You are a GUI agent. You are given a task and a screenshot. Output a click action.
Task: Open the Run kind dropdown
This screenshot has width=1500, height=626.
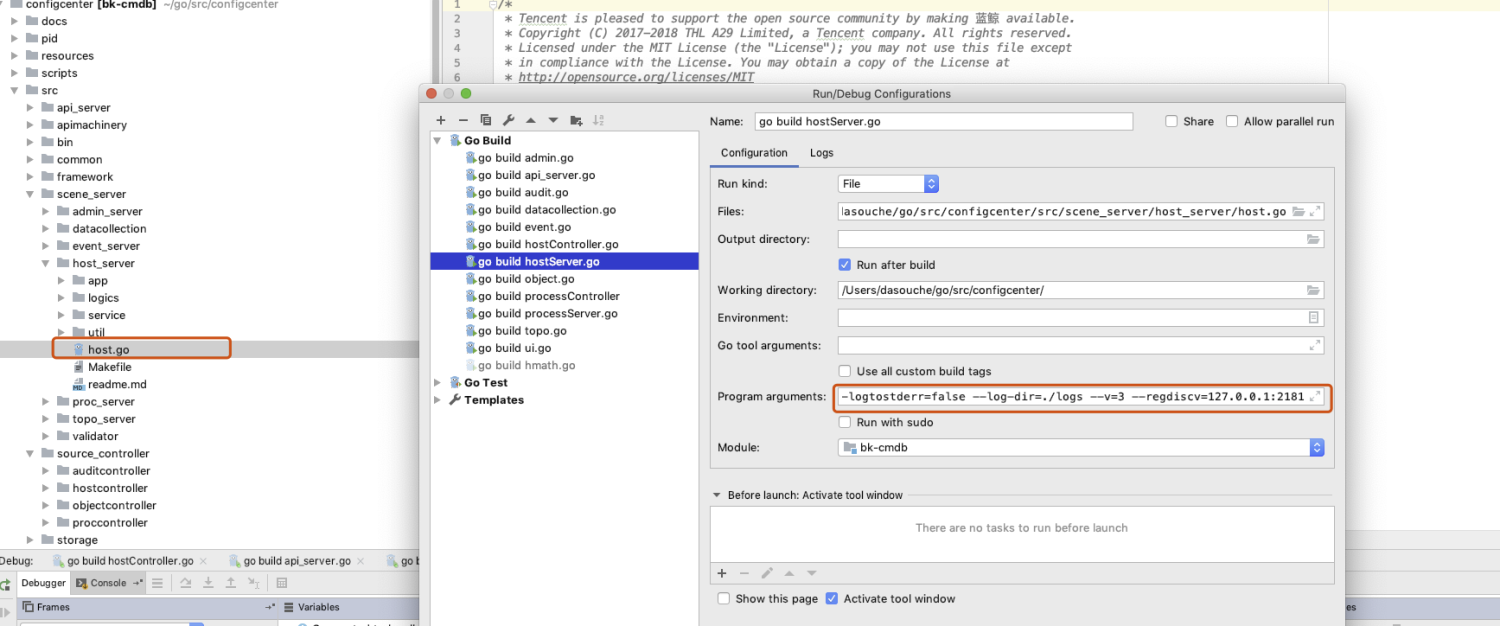(x=888, y=184)
